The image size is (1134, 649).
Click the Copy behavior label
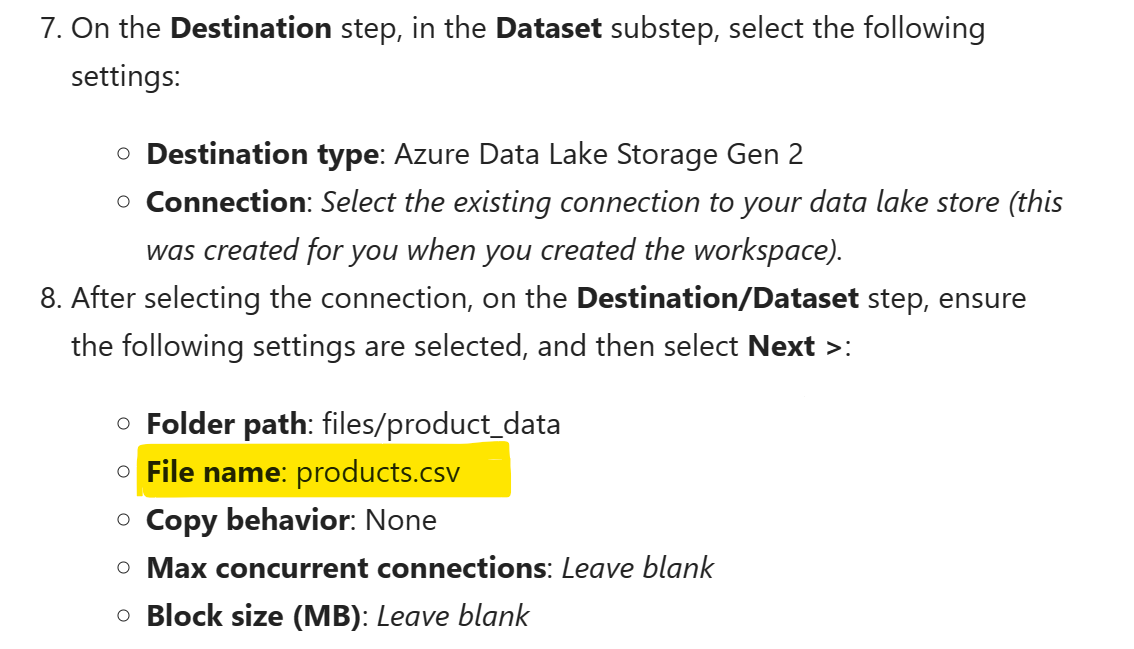tap(248, 520)
